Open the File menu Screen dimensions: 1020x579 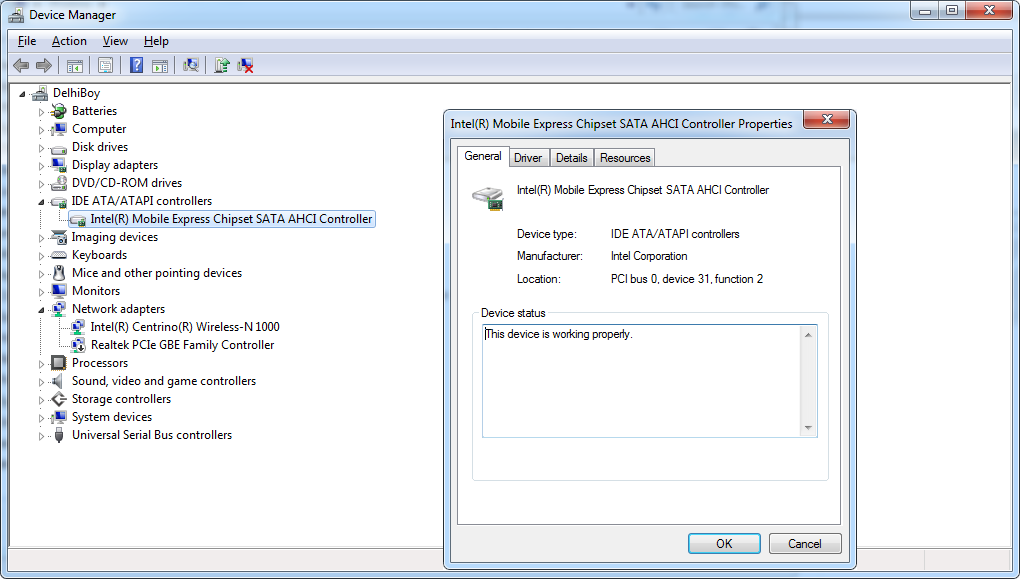(x=27, y=41)
